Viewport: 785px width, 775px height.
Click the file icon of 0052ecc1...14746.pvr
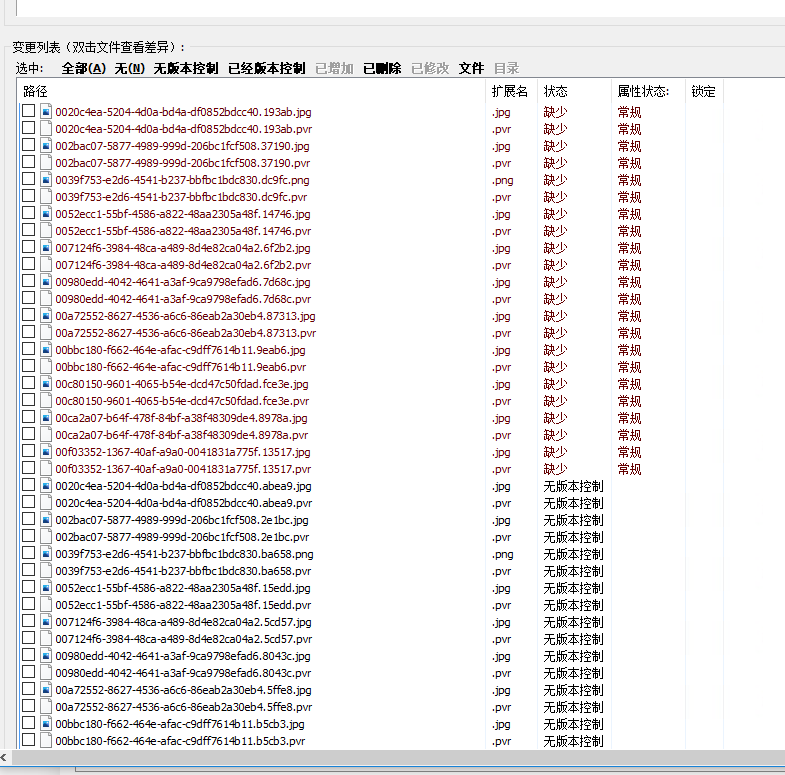(46, 231)
